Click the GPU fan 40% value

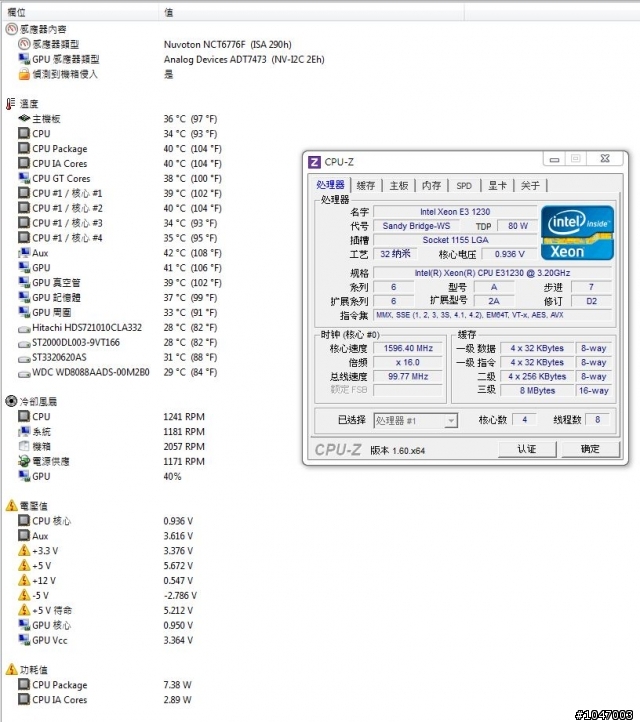172,476
